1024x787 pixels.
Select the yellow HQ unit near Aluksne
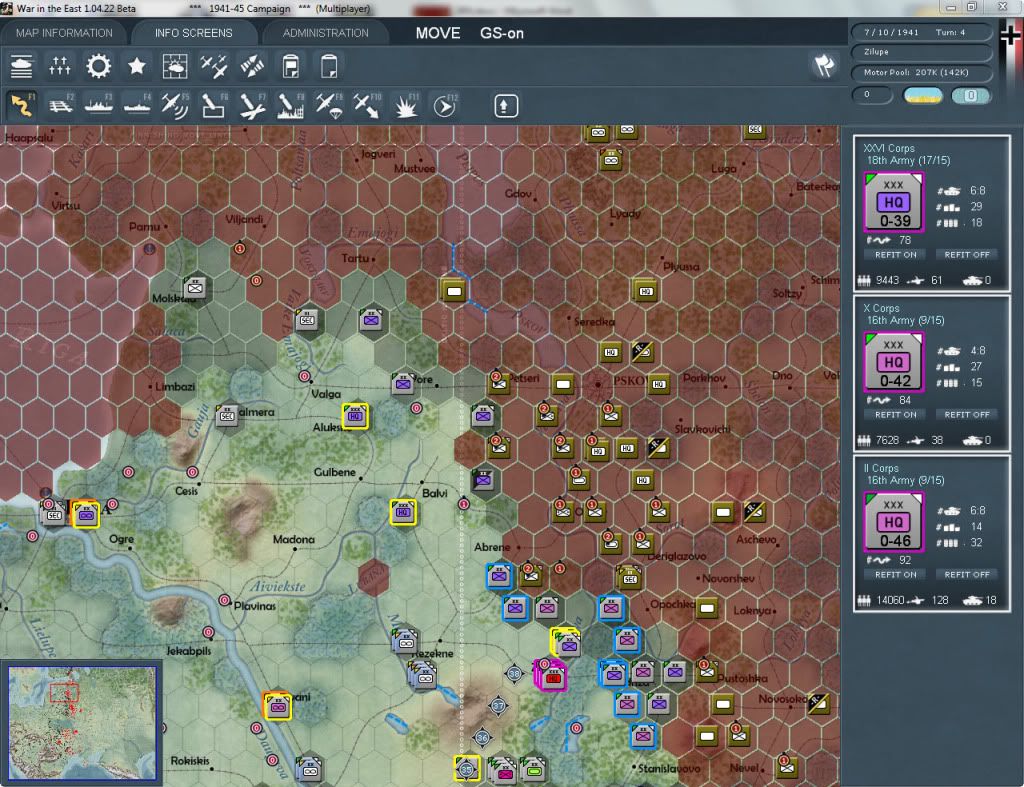point(355,416)
